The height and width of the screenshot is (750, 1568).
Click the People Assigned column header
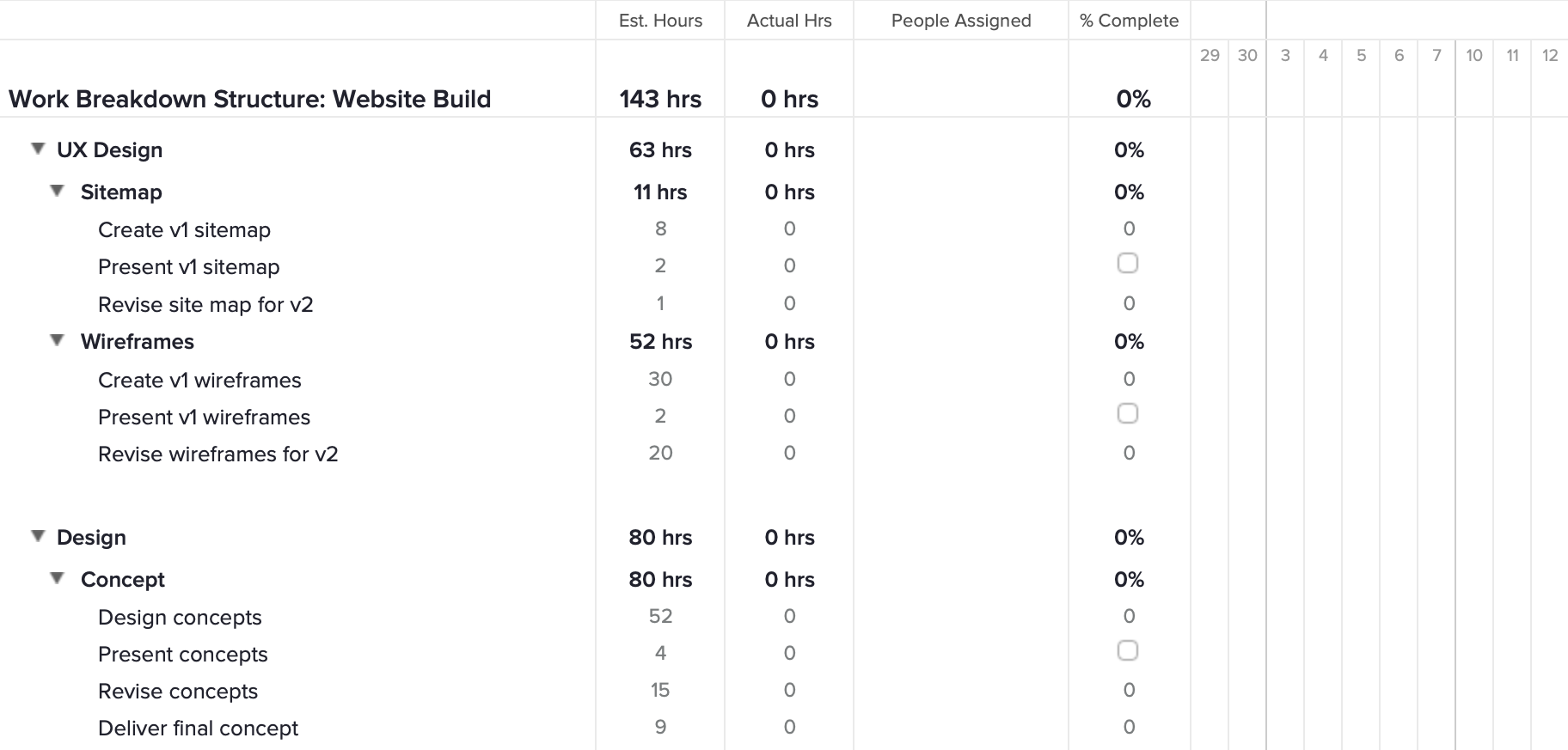point(960,20)
